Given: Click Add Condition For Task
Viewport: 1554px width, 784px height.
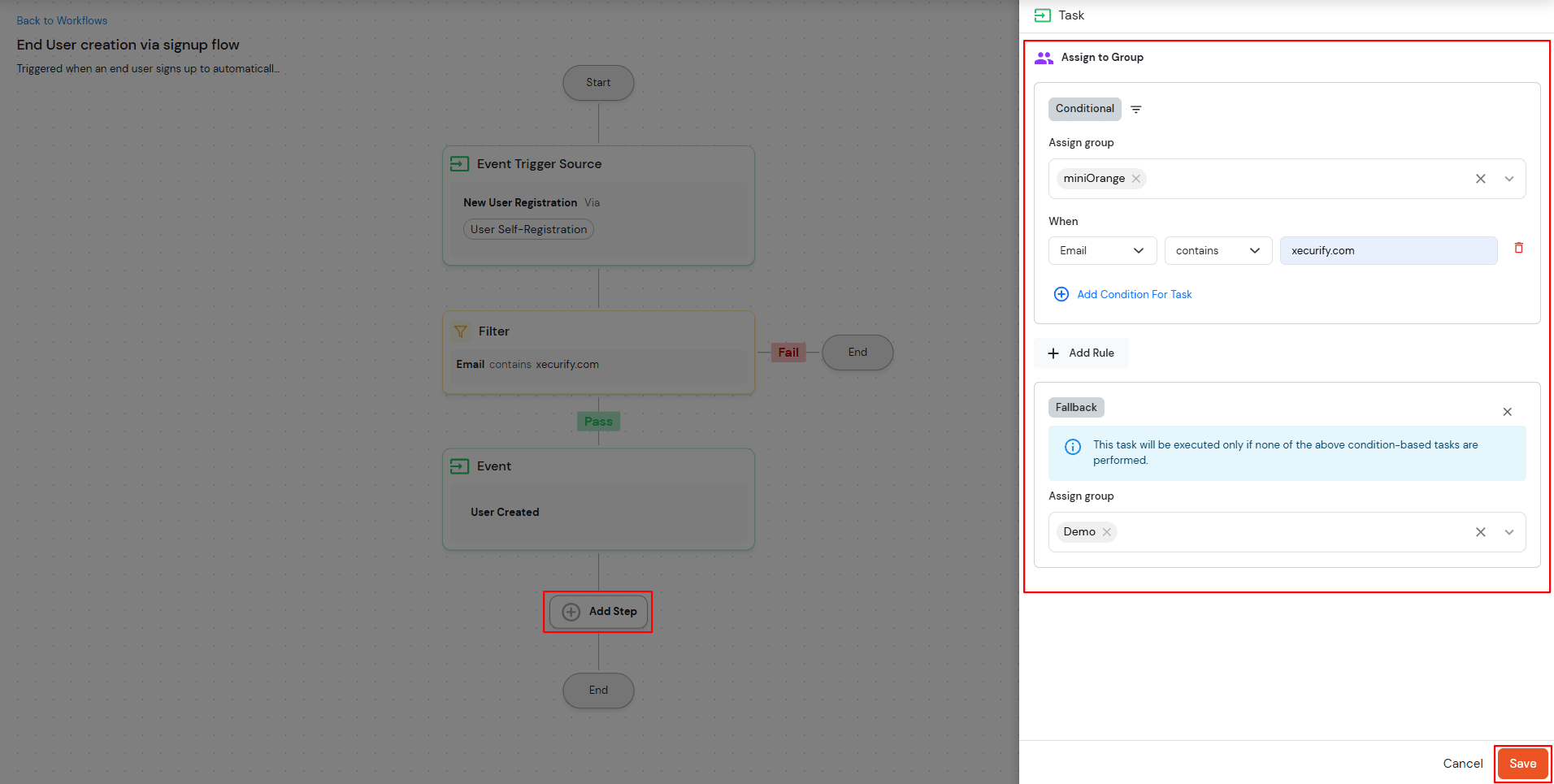Looking at the screenshot, I should pyautogui.click(x=1134, y=294).
